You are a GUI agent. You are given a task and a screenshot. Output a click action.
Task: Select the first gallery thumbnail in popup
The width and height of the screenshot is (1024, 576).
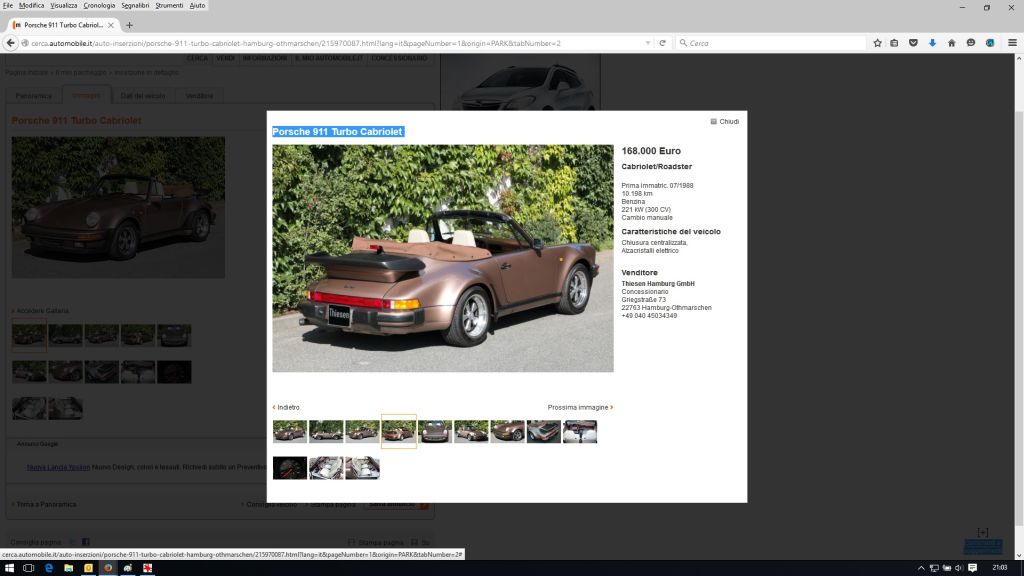pos(289,432)
